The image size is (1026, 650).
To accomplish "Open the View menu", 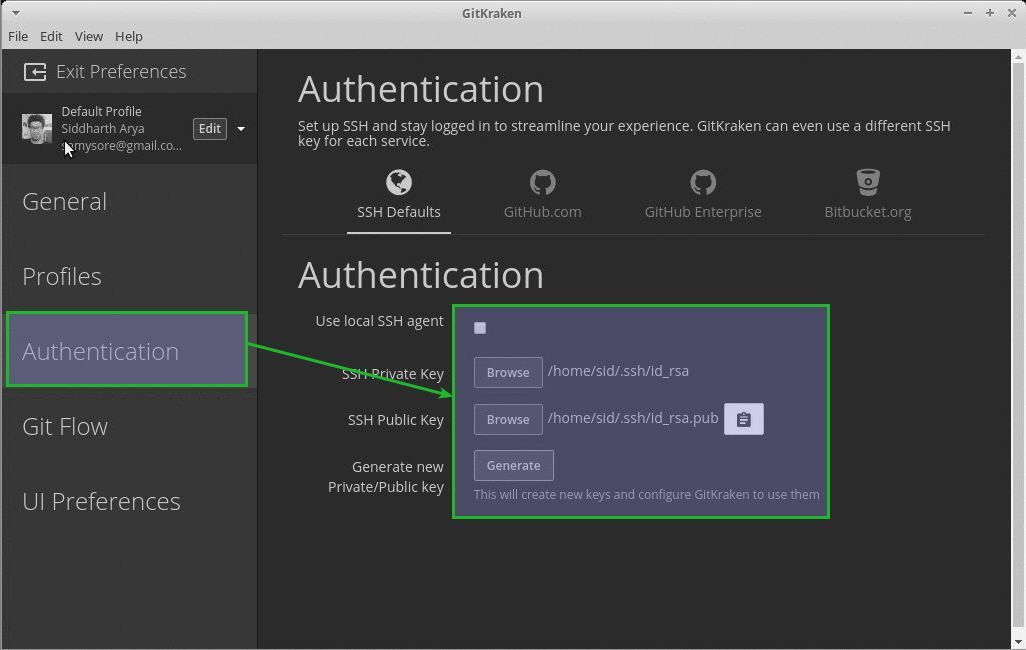I will point(88,37).
